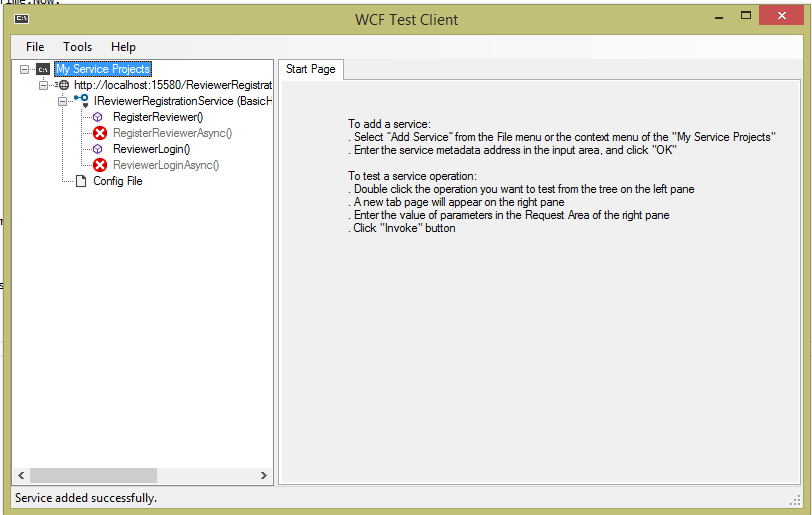The height and width of the screenshot is (515, 812).
Task: Click the 'Service added successfully.' status text
Action: (x=86, y=498)
